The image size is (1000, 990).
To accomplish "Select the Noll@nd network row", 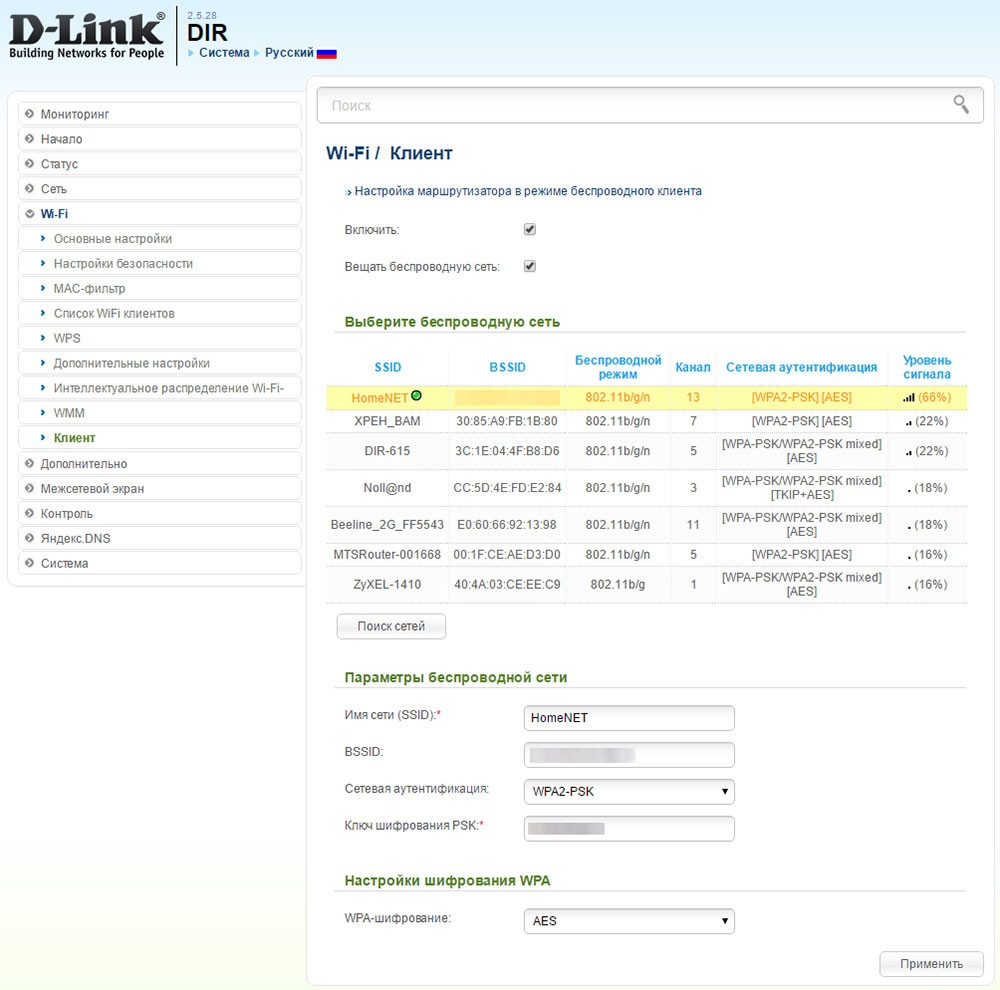I will click(647, 488).
